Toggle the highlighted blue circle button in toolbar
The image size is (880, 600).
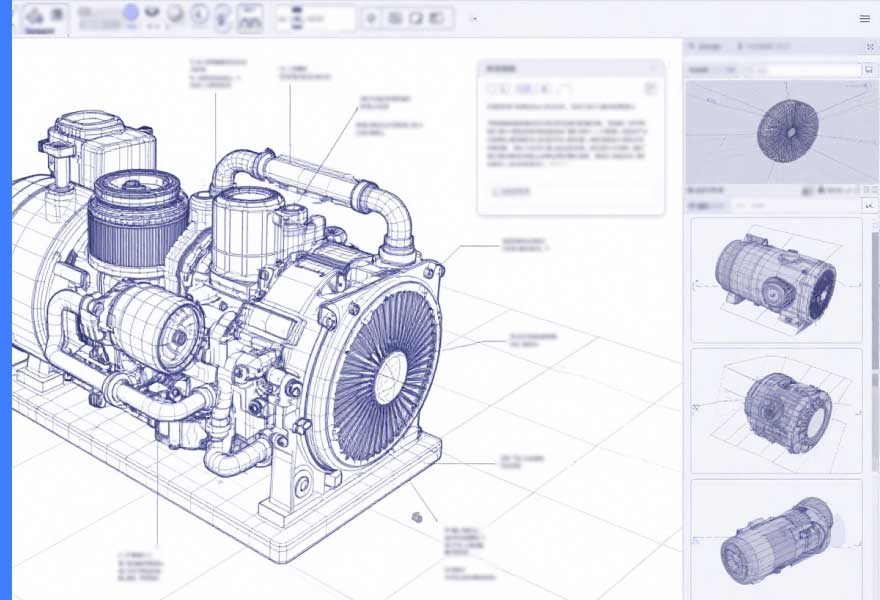131,14
